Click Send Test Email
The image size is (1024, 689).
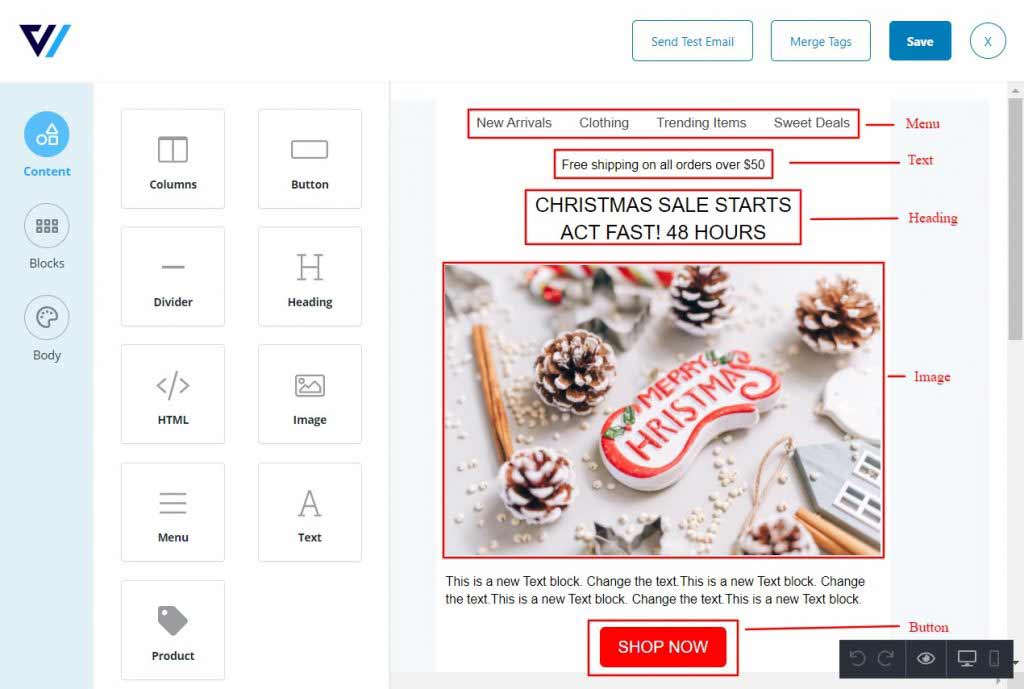click(692, 41)
